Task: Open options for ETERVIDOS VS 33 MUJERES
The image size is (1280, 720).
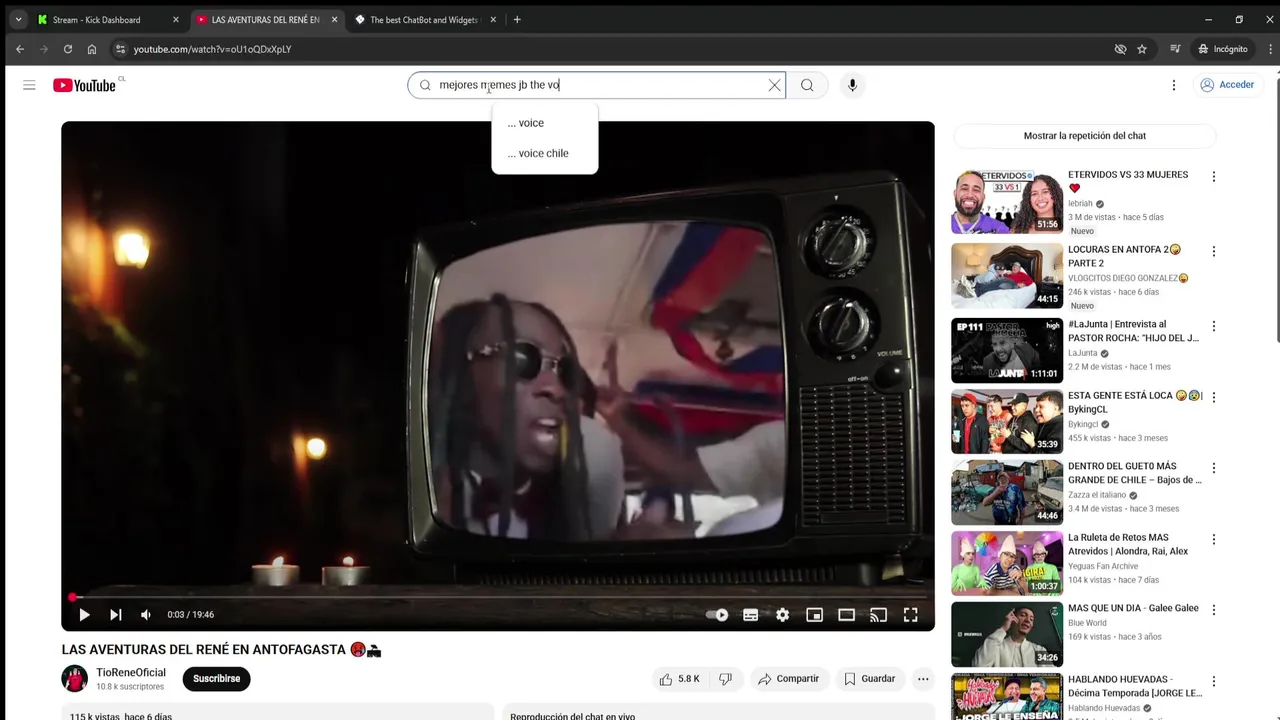Action: [1214, 177]
